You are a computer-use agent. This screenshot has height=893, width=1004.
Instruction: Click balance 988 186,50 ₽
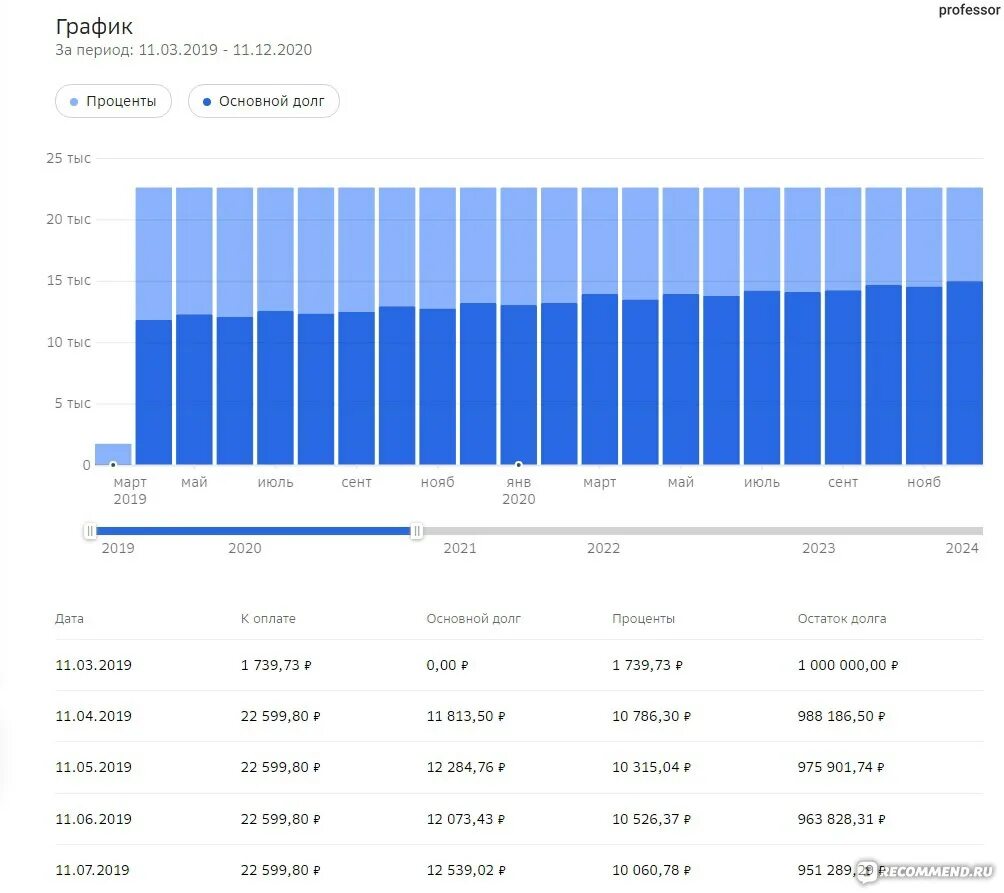coord(841,716)
